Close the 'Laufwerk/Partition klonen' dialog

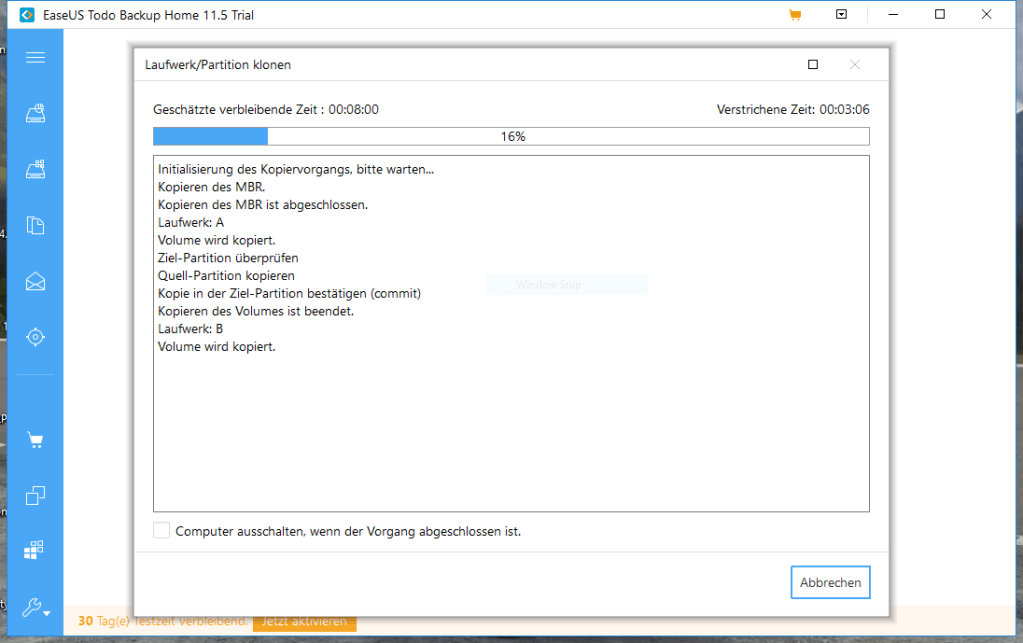pyautogui.click(x=854, y=65)
